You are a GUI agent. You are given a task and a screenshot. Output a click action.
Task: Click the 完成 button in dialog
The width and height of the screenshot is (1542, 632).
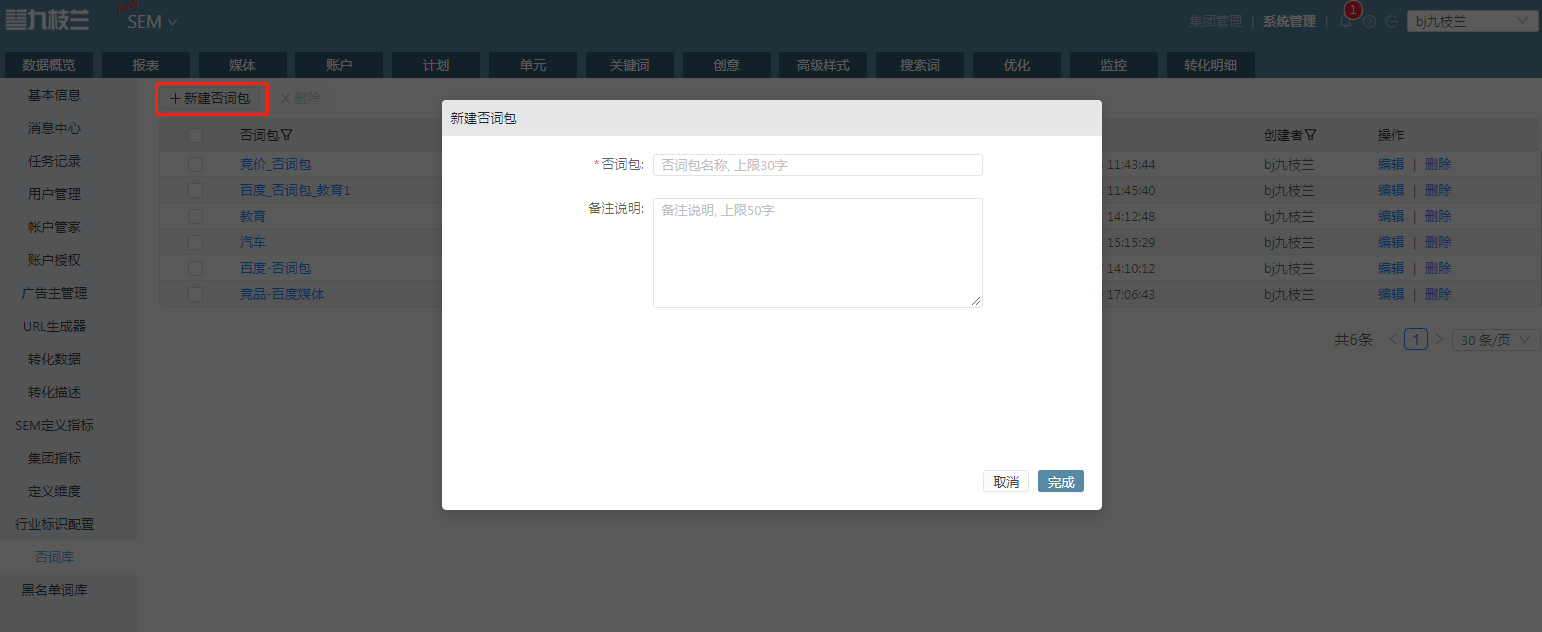[1061, 482]
